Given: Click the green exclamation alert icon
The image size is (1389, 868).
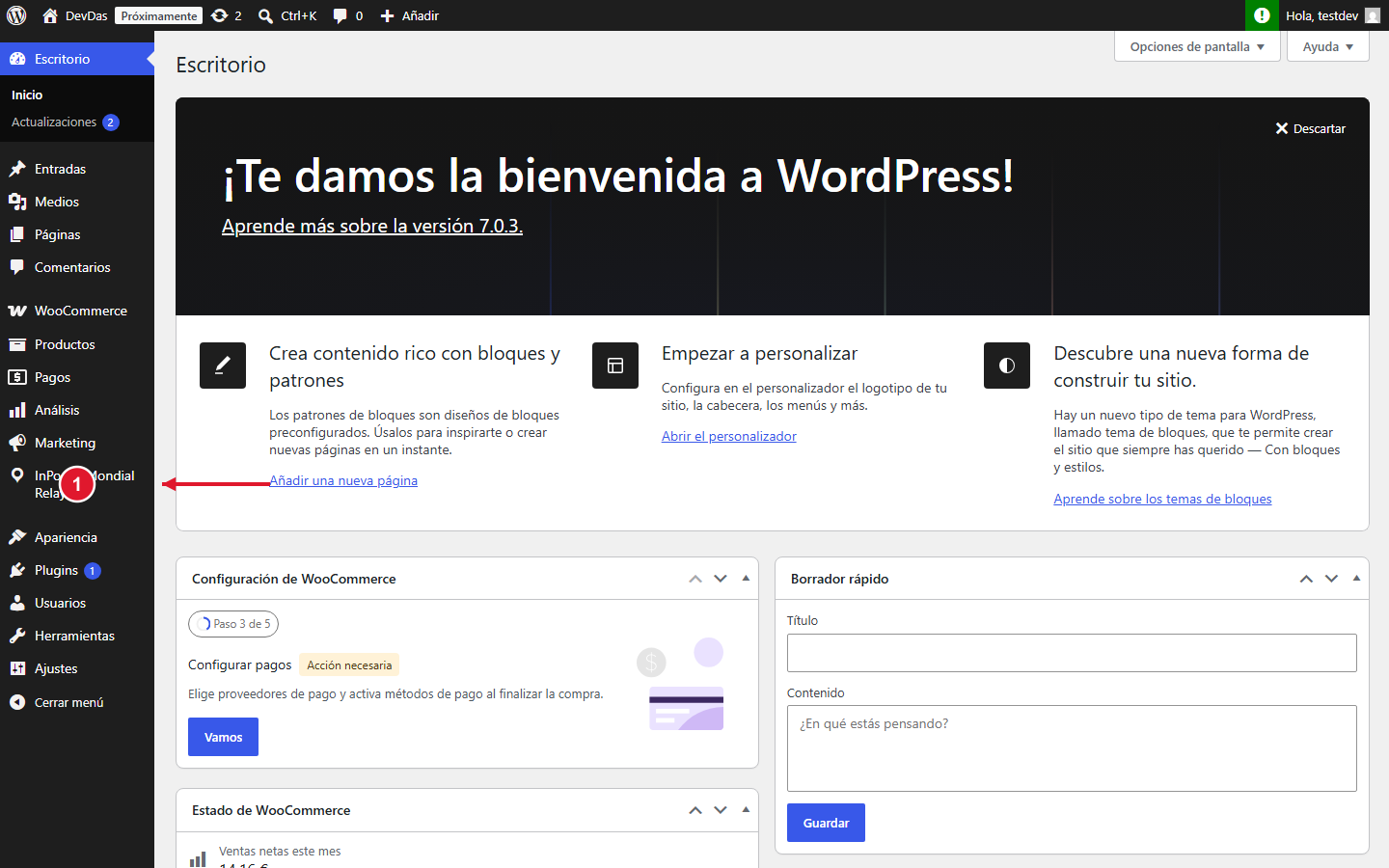Looking at the screenshot, I should coord(1261,15).
